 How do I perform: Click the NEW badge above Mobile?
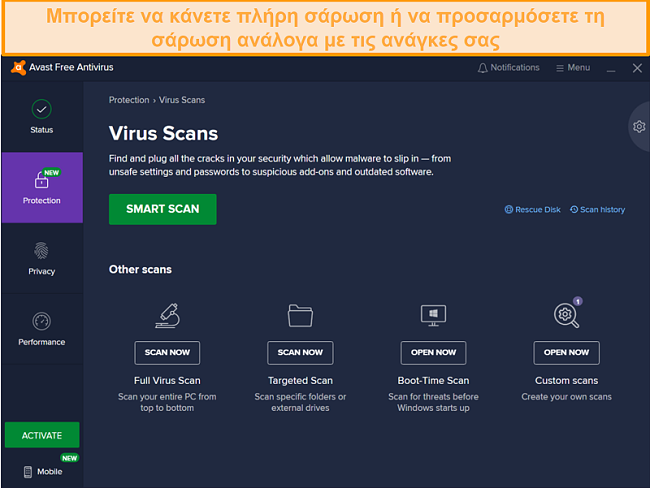point(70,458)
